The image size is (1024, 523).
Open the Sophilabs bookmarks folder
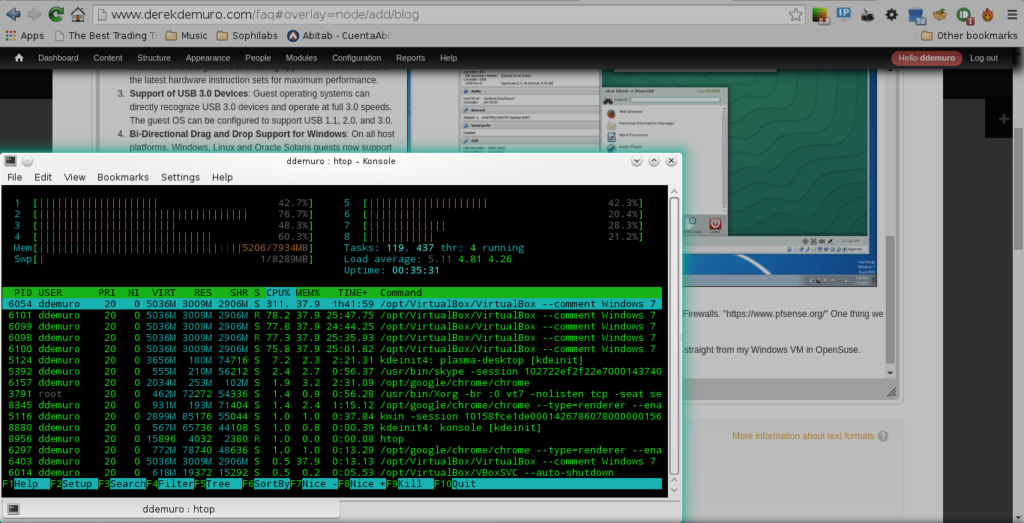coord(248,36)
